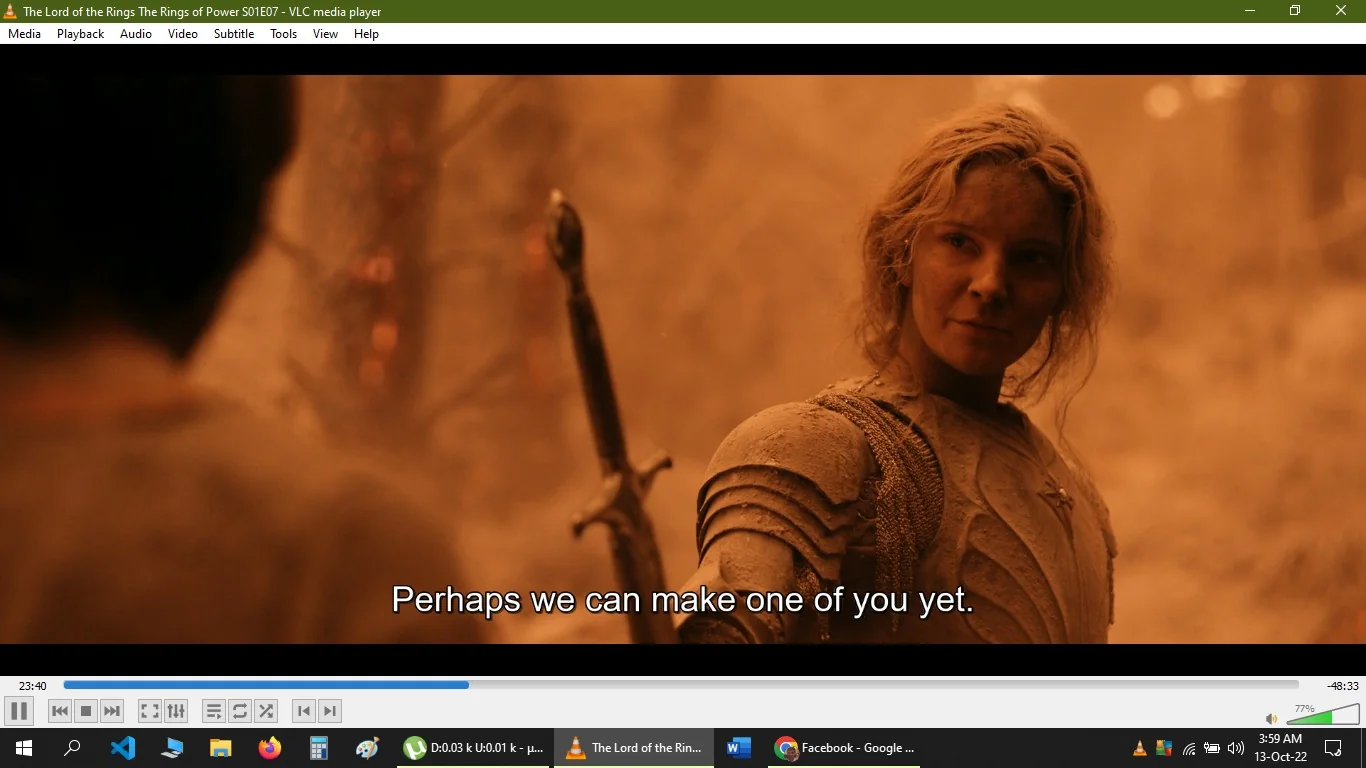Mute audio with the speaker icon

click(1271, 718)
